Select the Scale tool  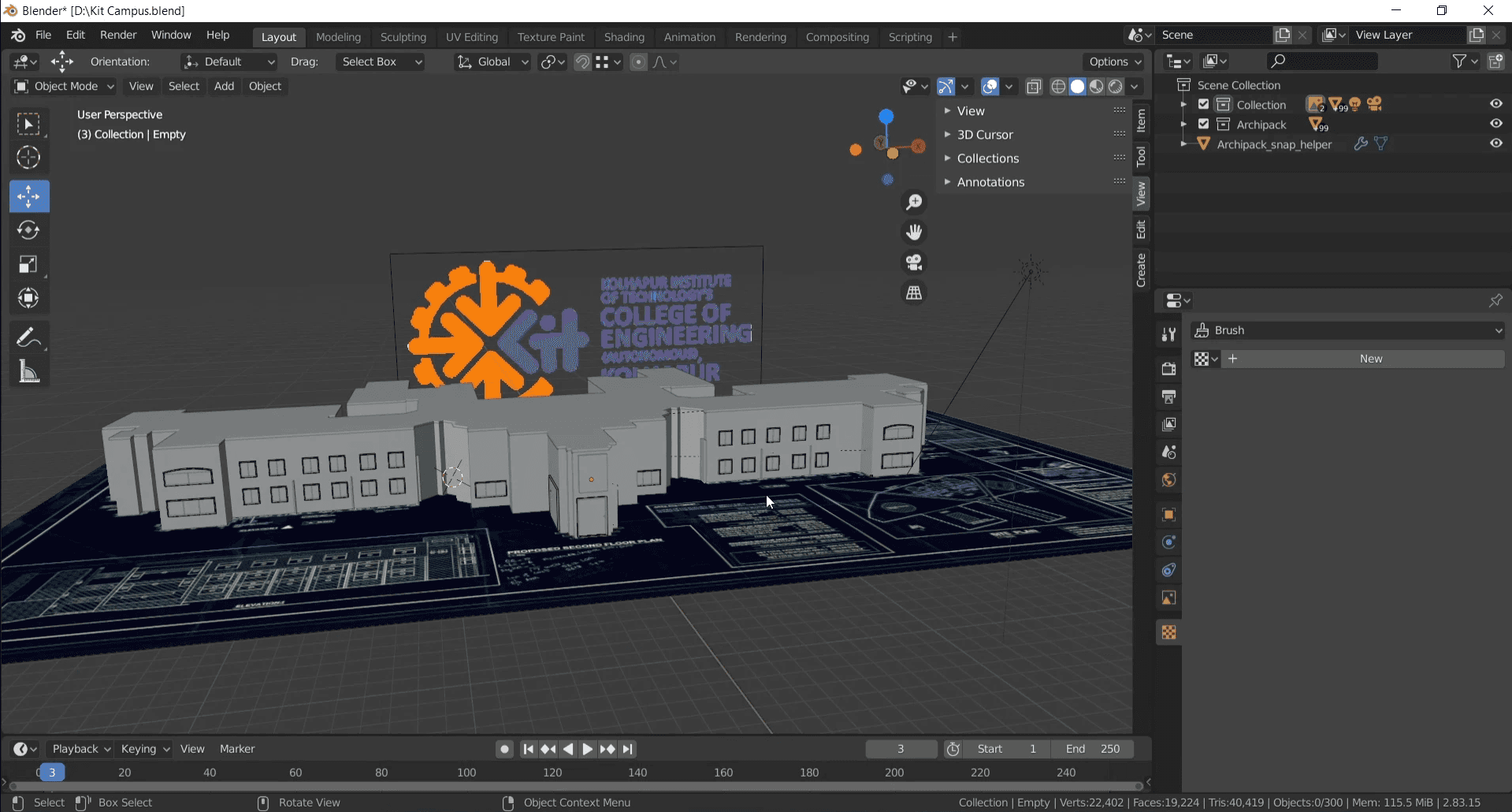(29, 264)
